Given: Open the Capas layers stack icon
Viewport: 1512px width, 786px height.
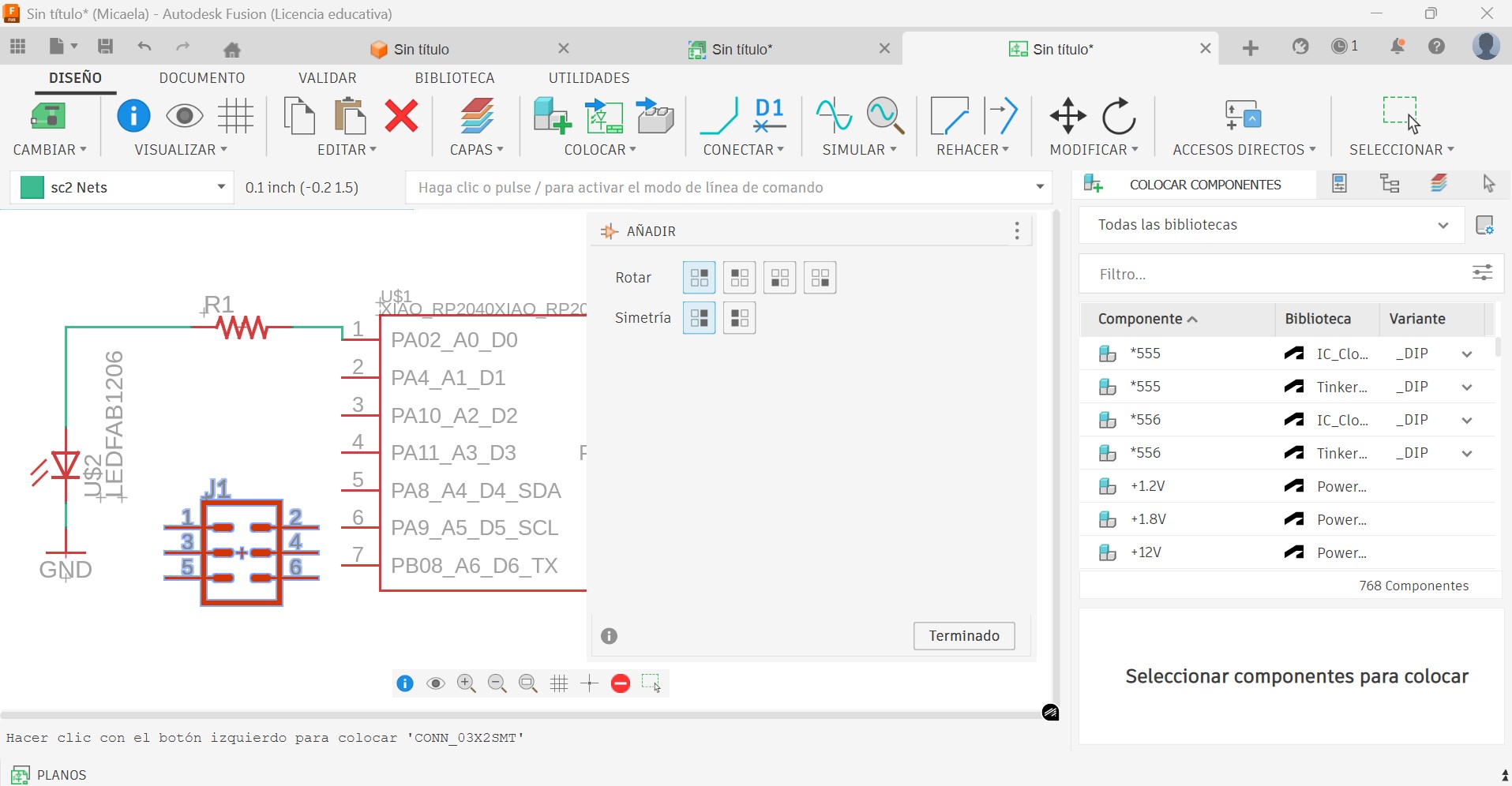Looking at the screenshot, I should [476, 116].
